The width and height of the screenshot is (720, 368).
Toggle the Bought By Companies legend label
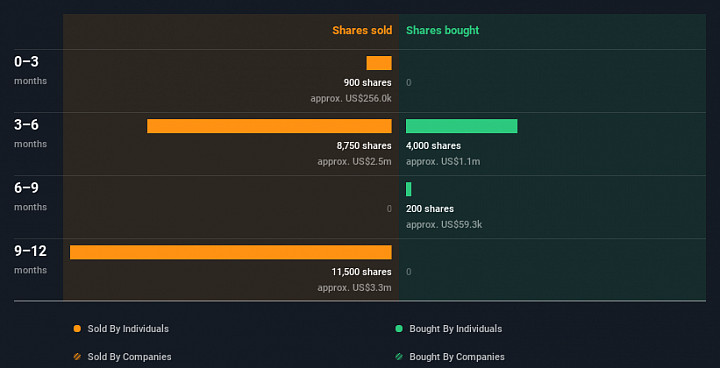[x=457, y=357]
